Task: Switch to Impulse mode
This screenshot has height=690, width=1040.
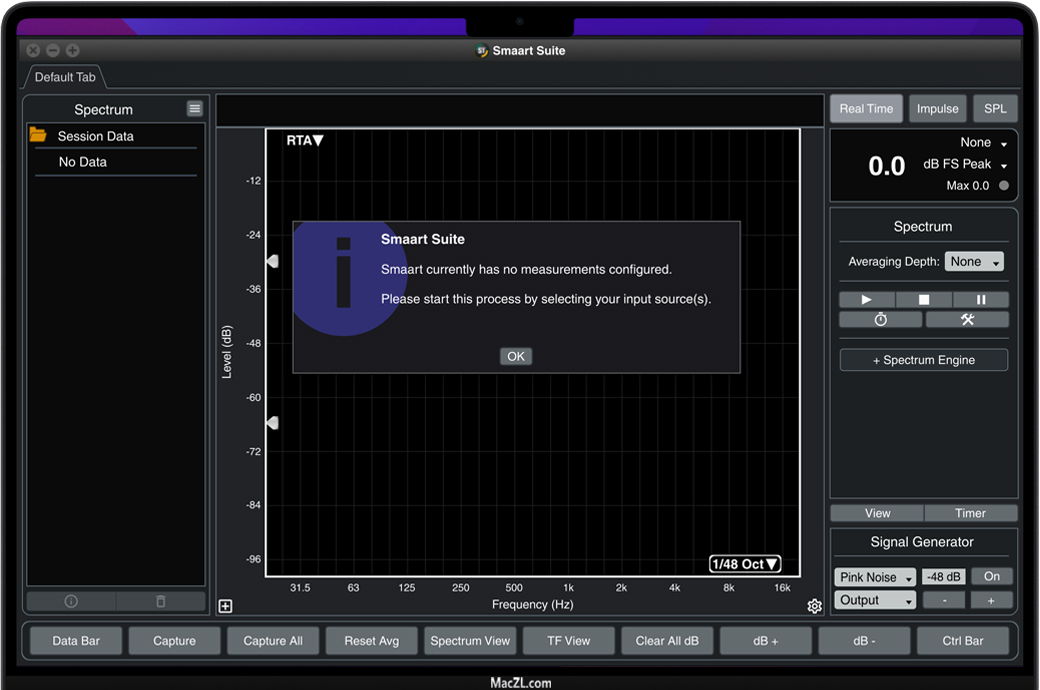Action: (937, 109)
